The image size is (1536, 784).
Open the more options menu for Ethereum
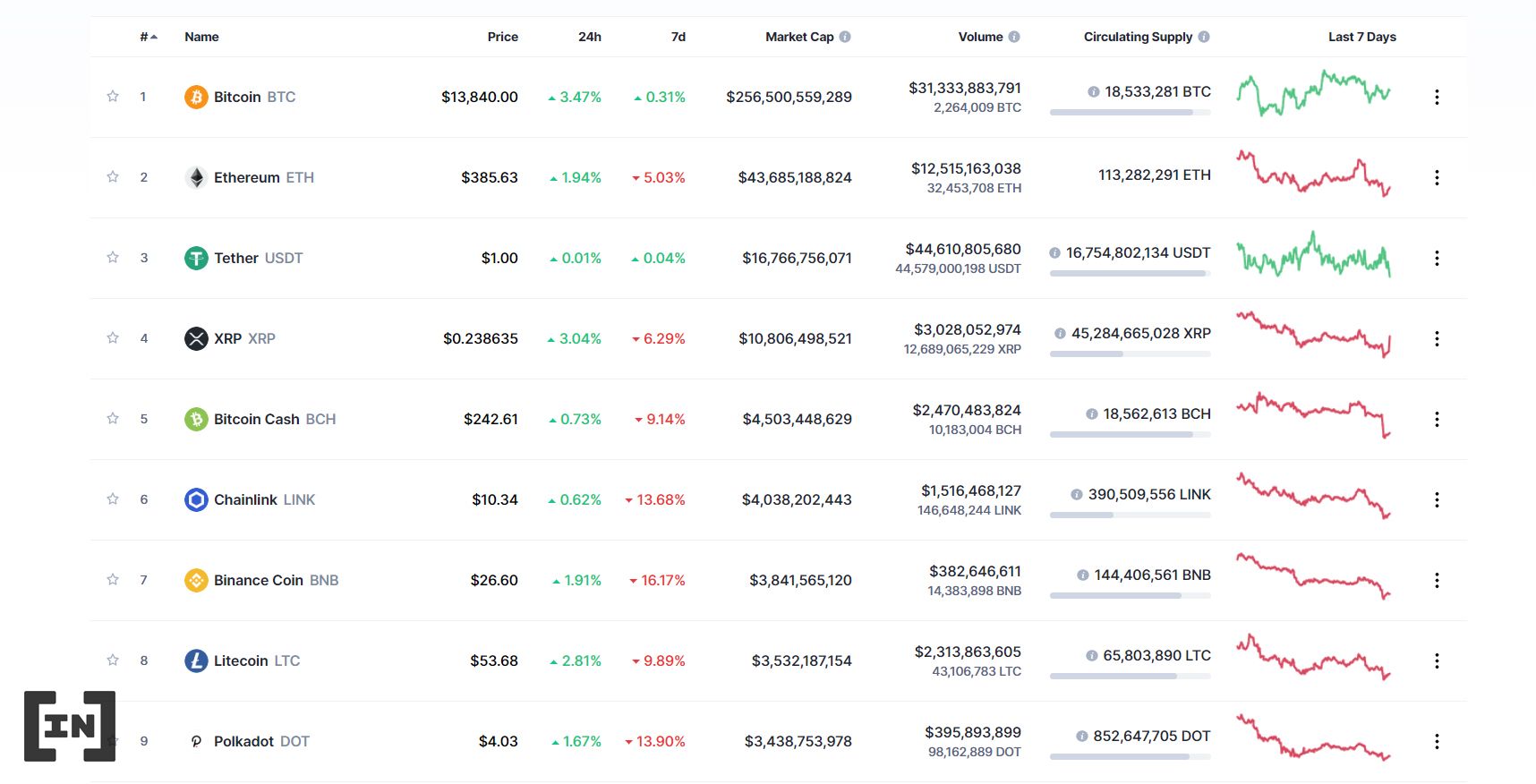[x=1437, y=177]
